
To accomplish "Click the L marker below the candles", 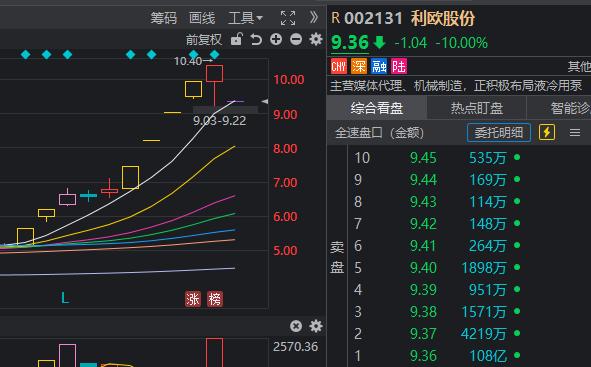I will coord(65,298).
